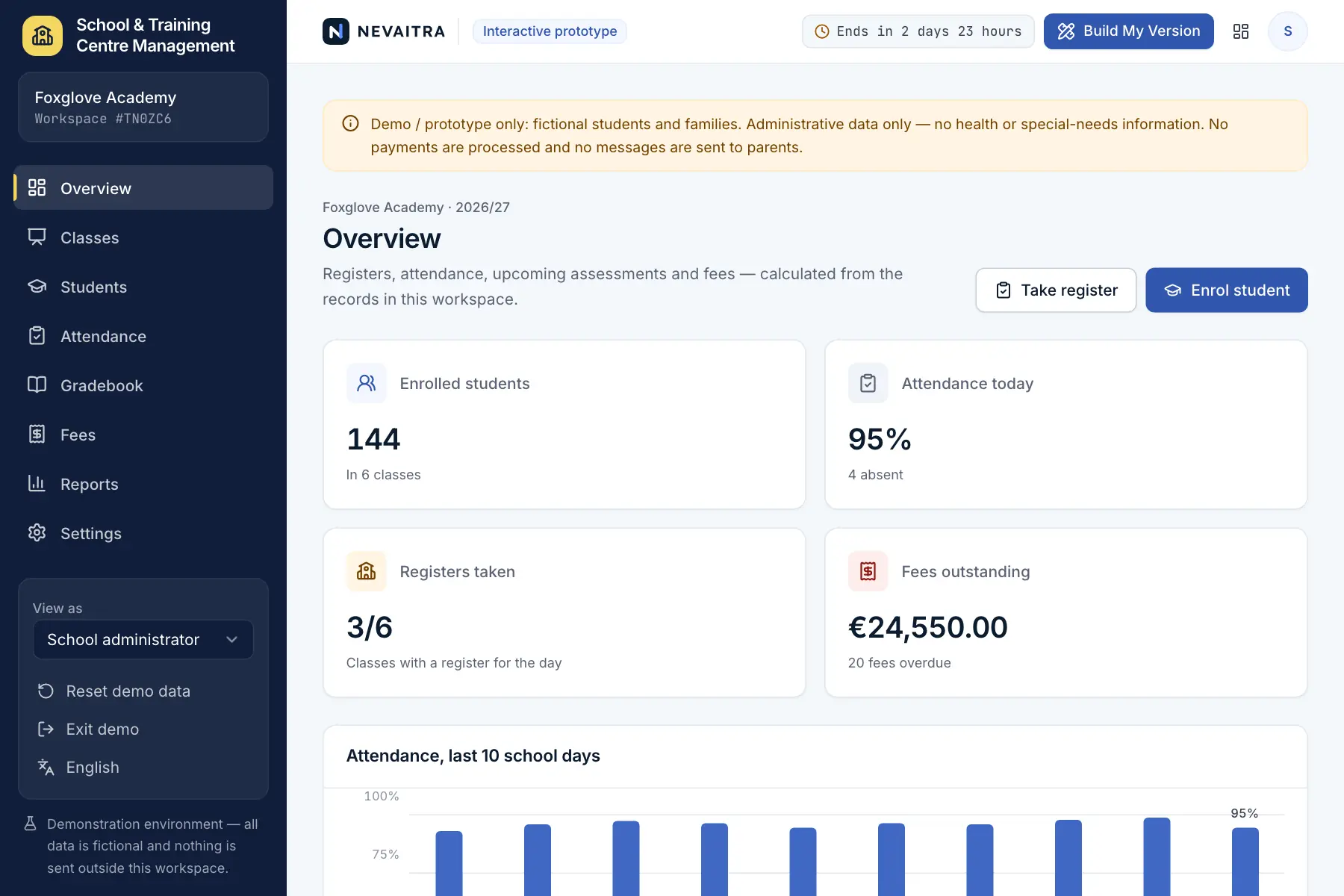Click the Fees outstanding receipt icon
The height and width of the screenshot is (896, 1344).
[868, 571]
